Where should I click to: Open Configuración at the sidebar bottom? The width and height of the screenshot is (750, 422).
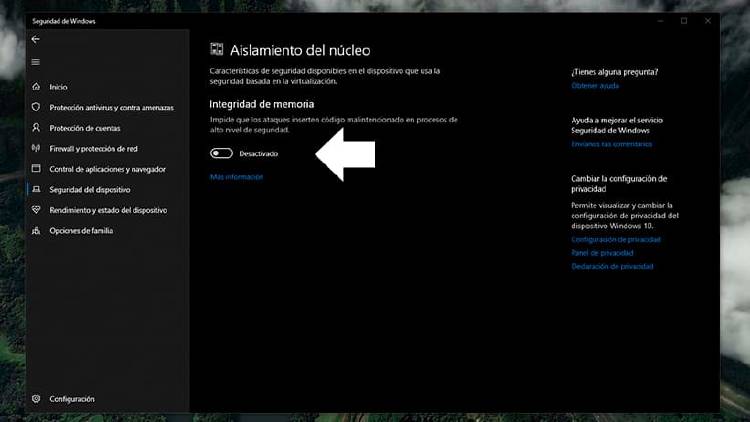(x=72, y=399)
